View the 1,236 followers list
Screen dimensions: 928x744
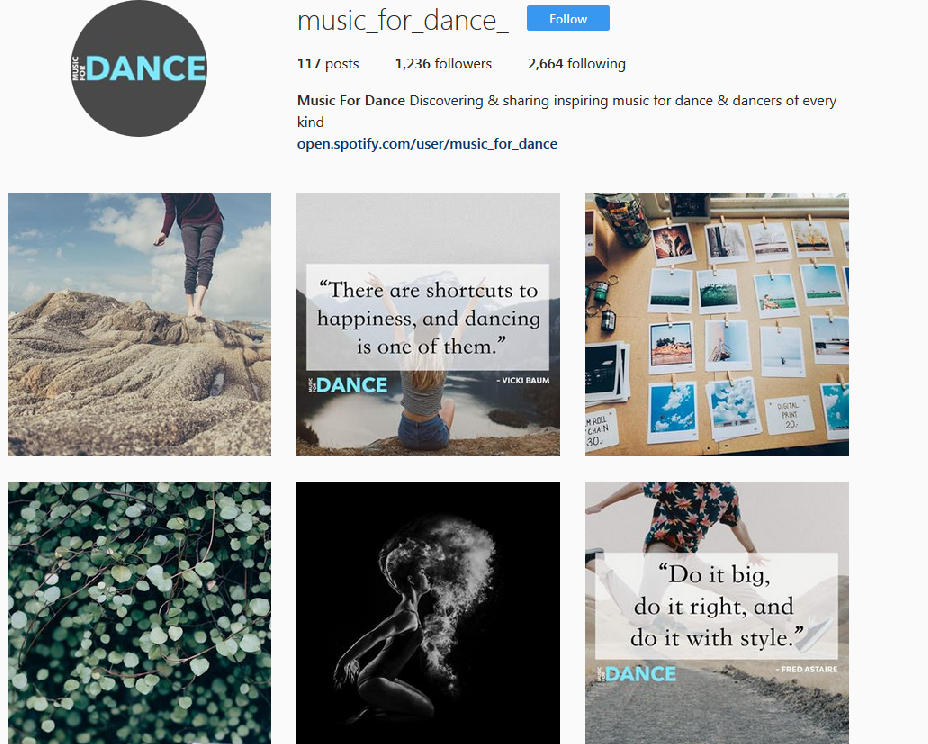pyautogui.click(x=443, y=63)
